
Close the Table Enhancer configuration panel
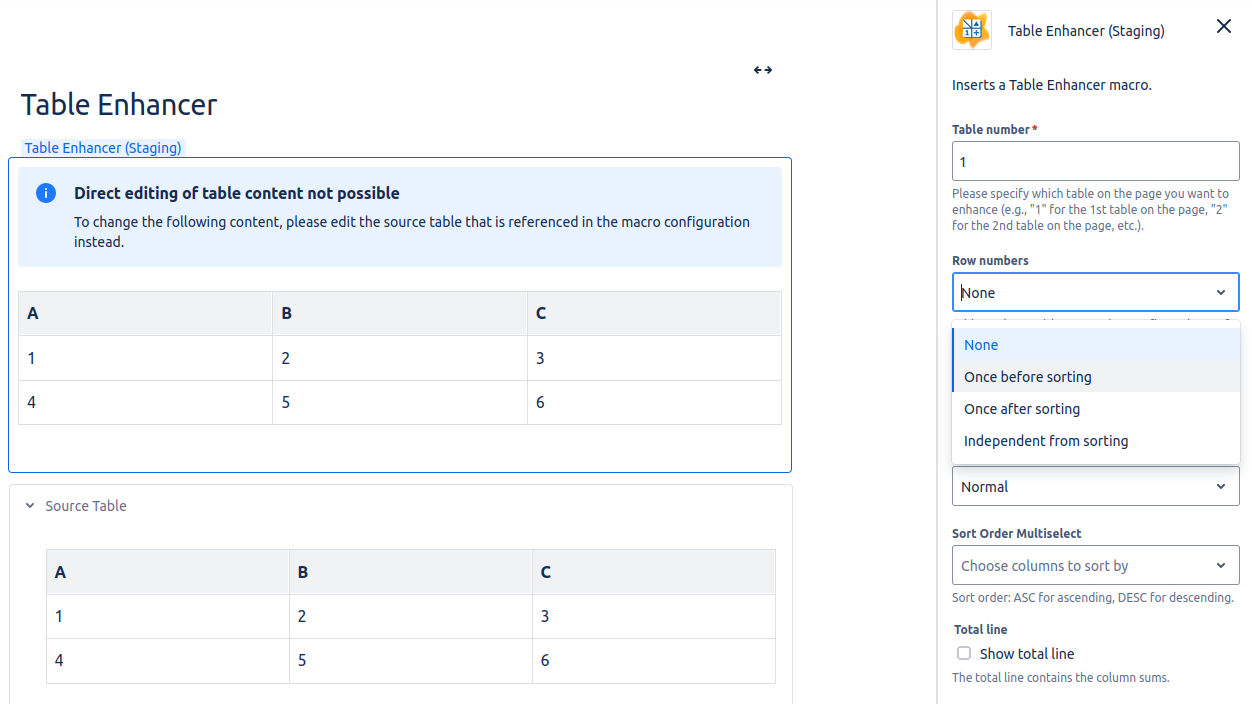pos(1223,27)
